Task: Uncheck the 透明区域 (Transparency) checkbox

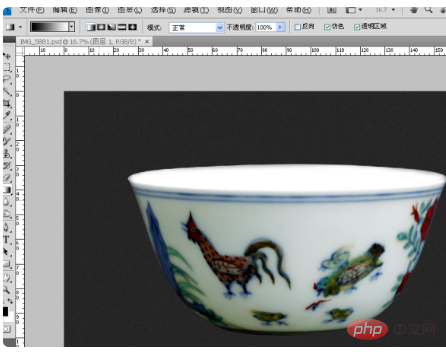Action: pyautogui.click(x=357, y=27)
